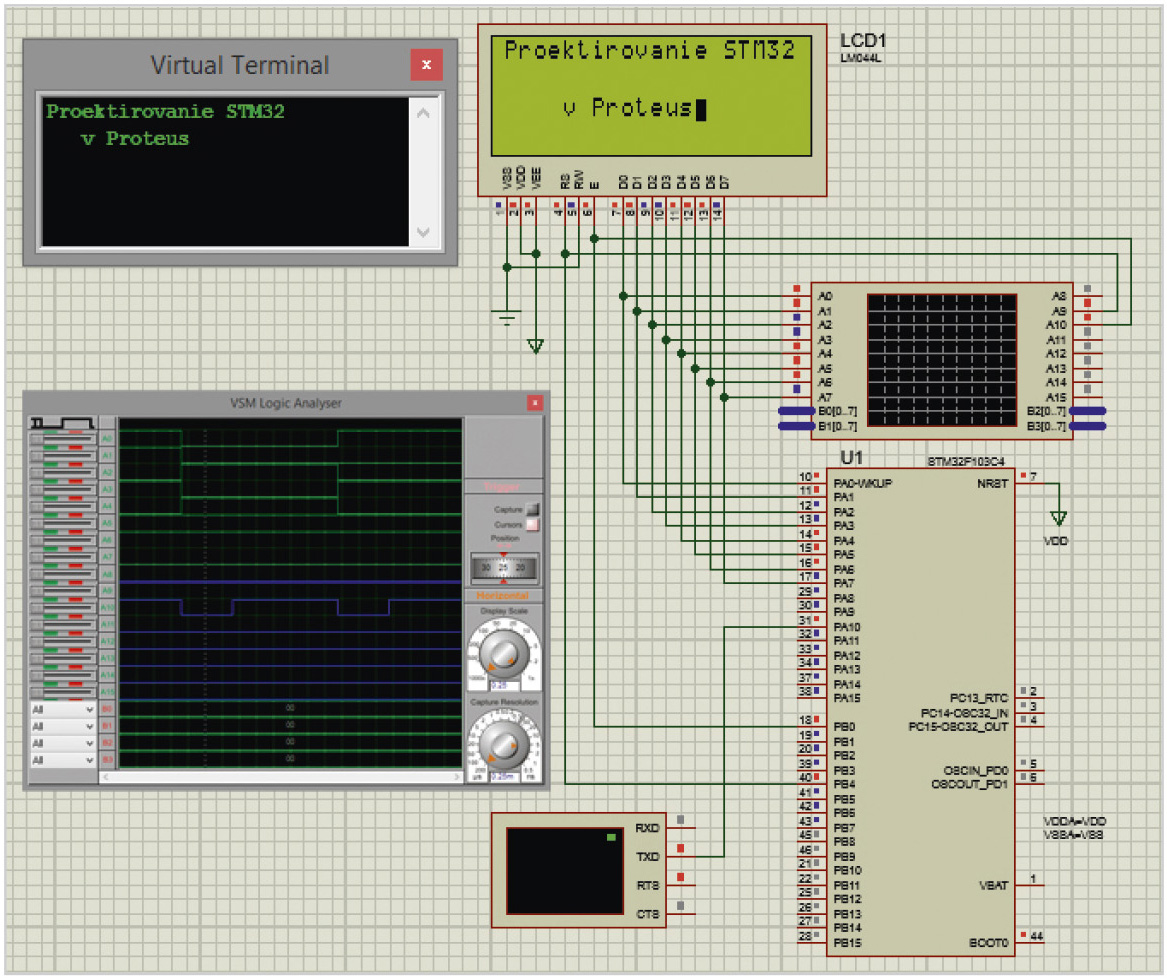The height and width of the screenshot is (978, 1167).
Task: Toggle the Cursors button in Logic Analyser
Action: point(532,525)
